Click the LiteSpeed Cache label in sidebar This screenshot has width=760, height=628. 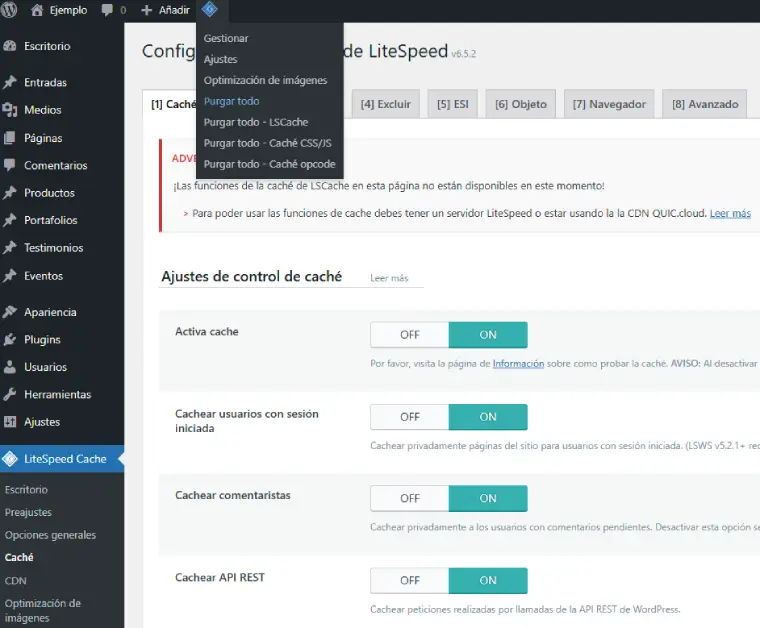tap(65, 459)
